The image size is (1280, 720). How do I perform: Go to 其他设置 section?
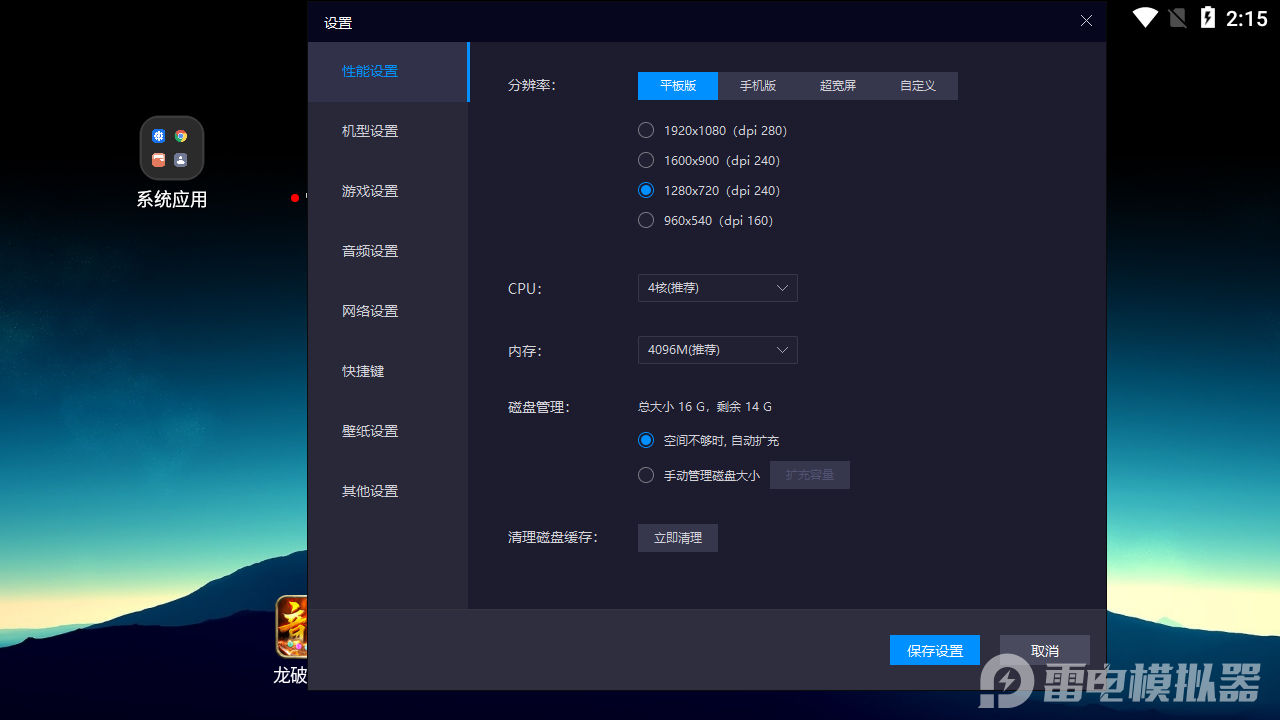(x=388, y=491)
